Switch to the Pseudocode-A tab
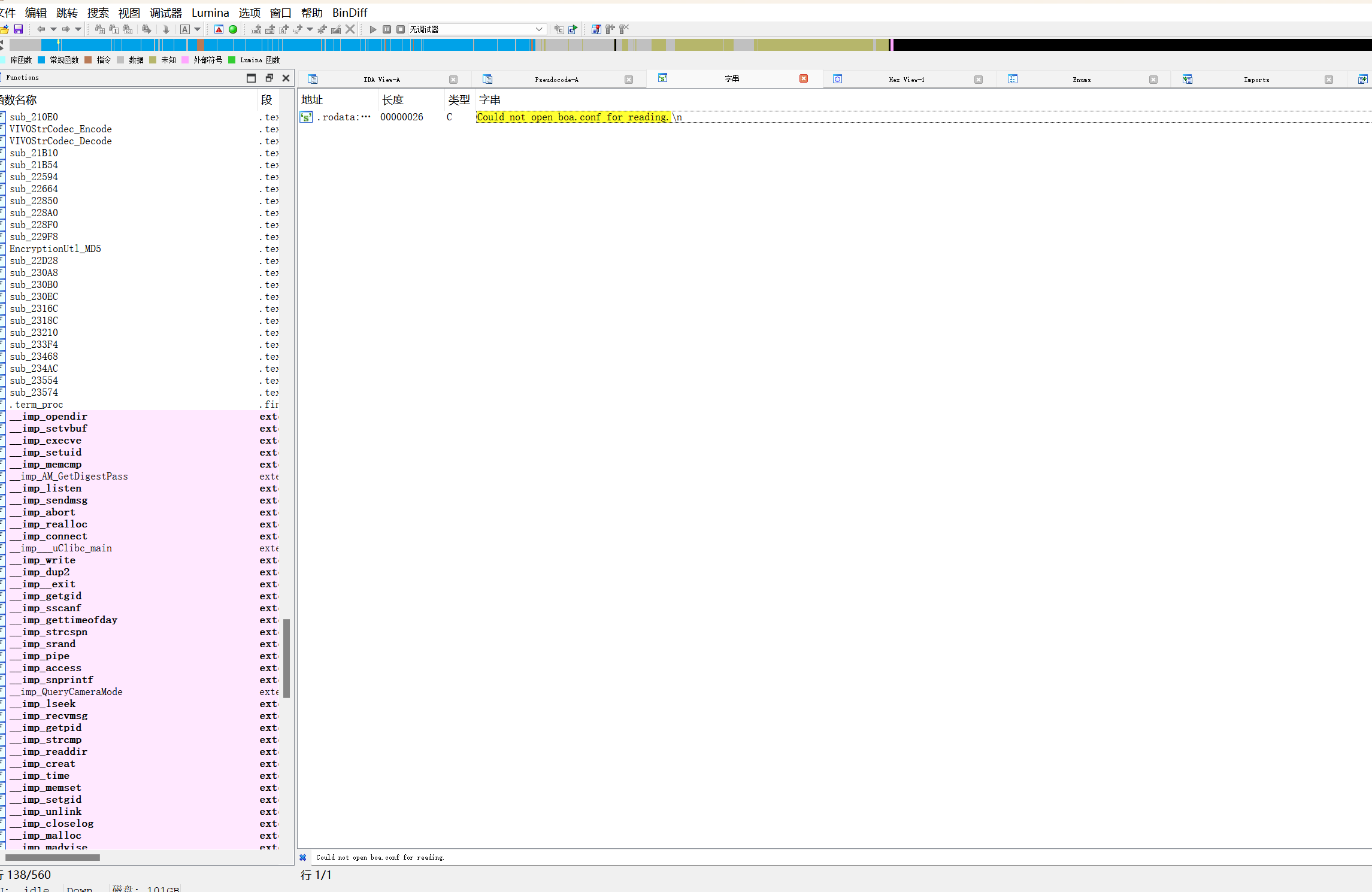This screenshot has height=892, width=1372. (556, 80)
